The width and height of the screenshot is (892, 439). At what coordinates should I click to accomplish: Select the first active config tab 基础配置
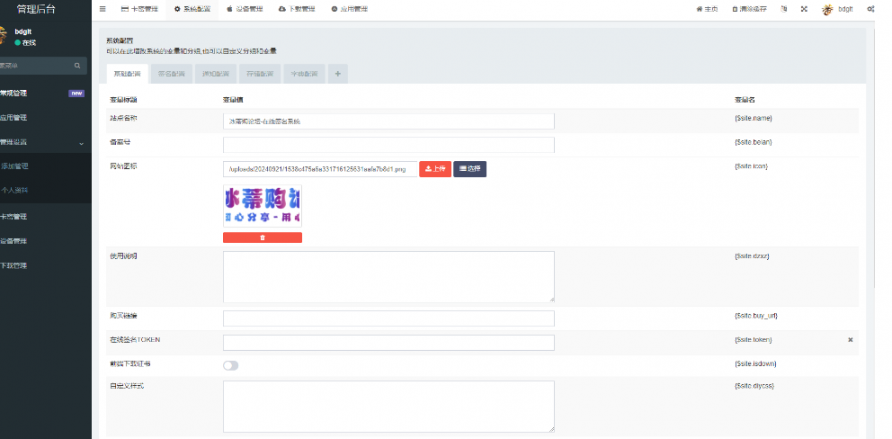(127, 74)
